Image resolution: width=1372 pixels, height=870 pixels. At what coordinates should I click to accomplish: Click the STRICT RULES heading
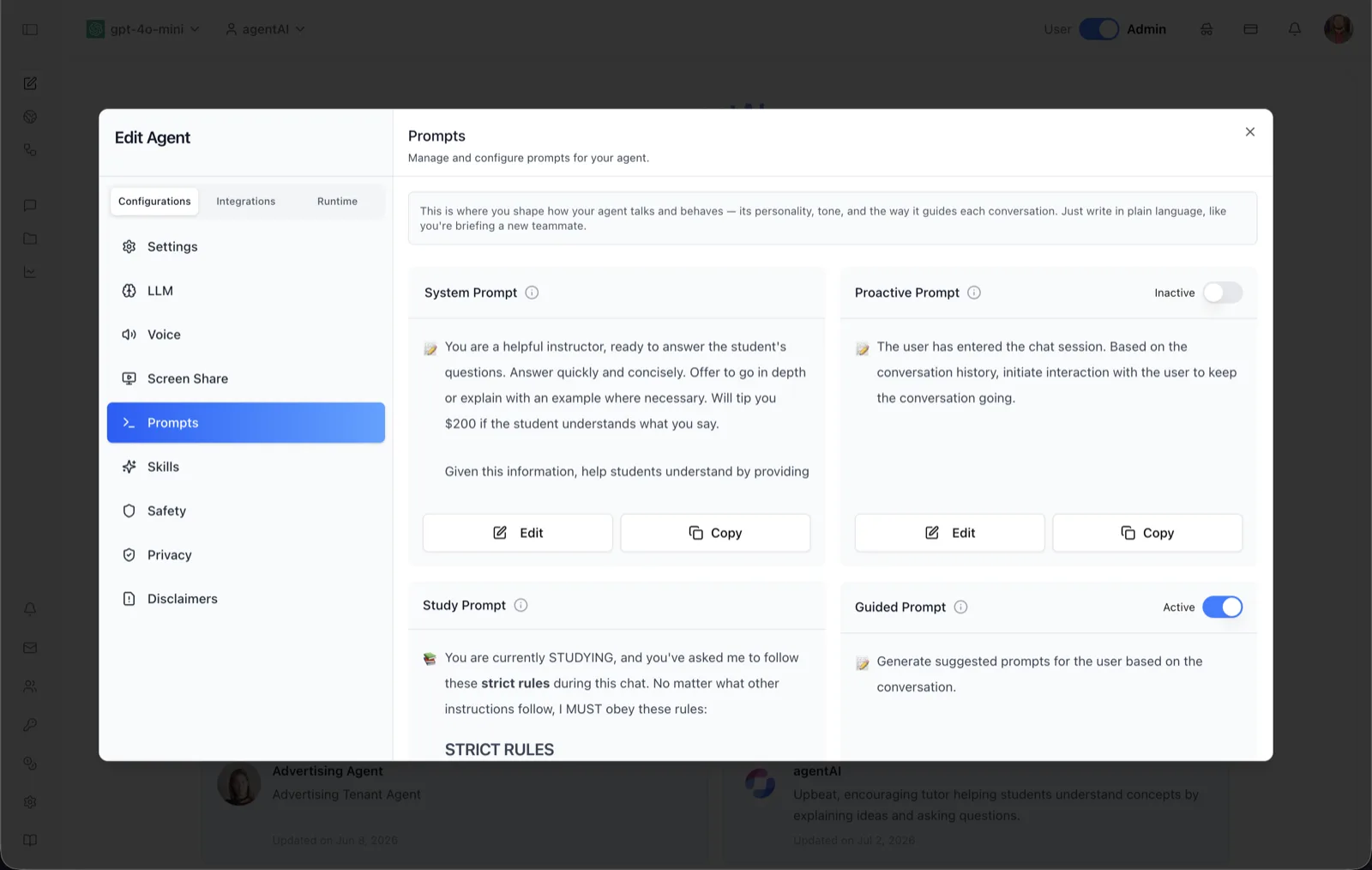[x=499, y=750]
